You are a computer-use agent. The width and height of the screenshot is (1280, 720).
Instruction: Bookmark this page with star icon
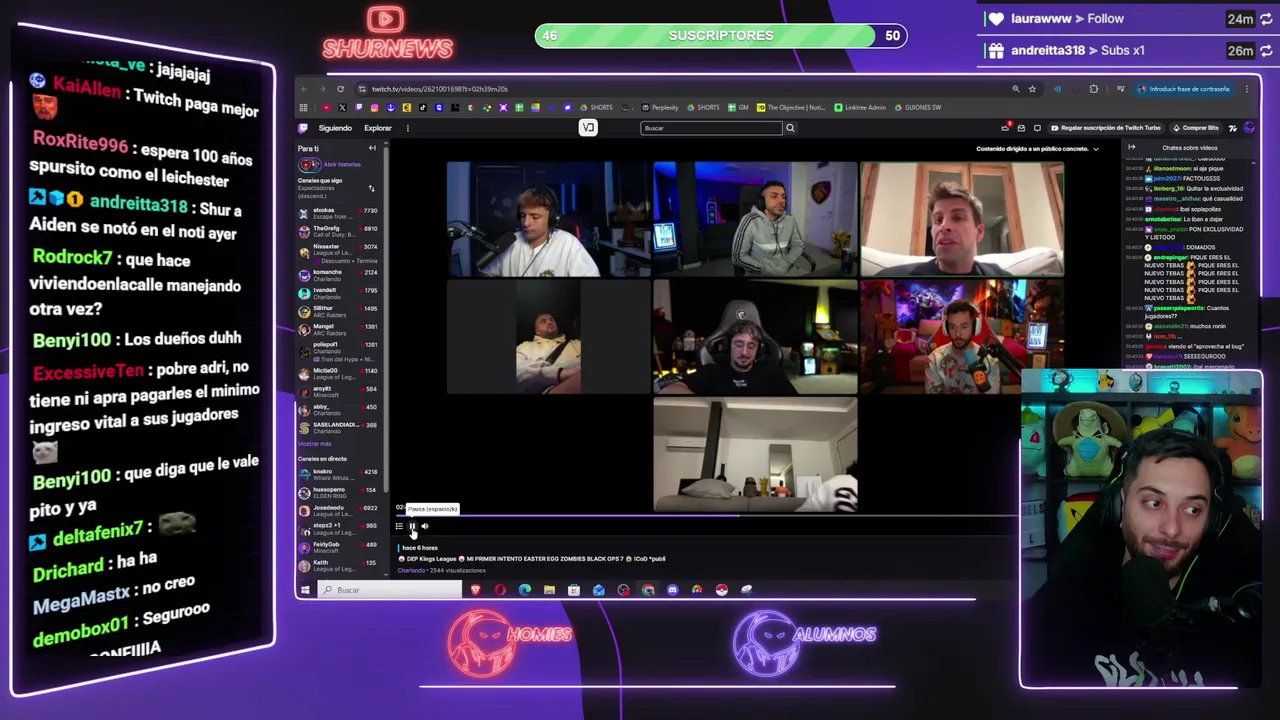tap(1032, 89)
